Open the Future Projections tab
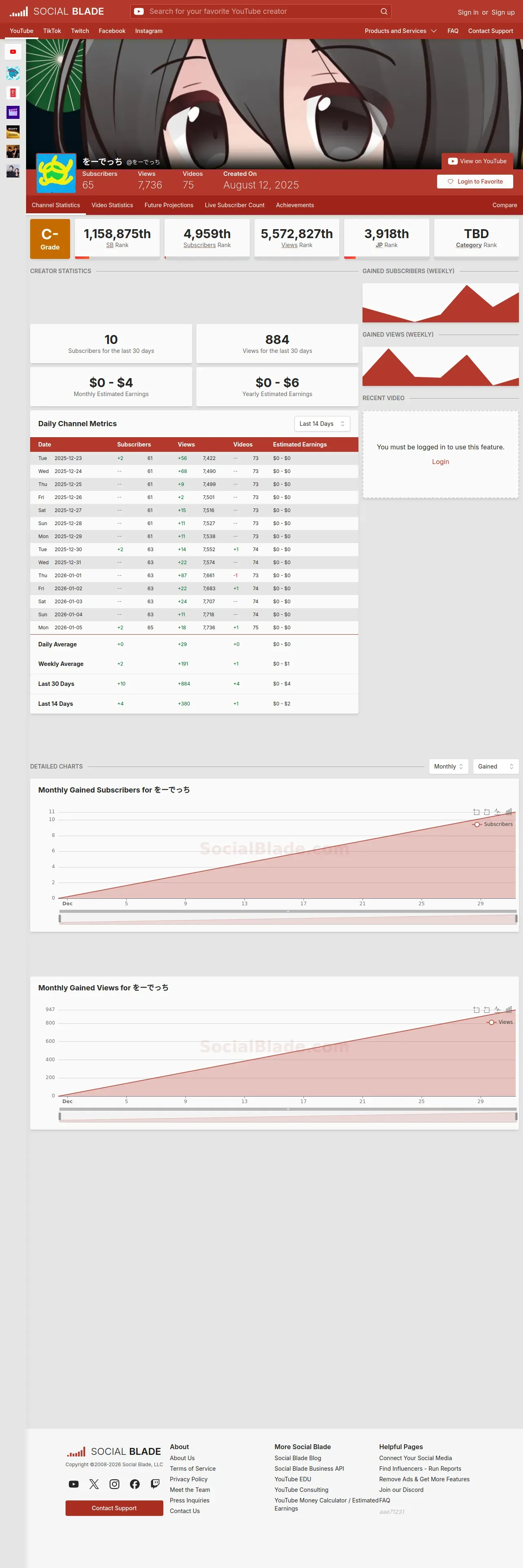Viewport: 523px width, 1568px height. pos(169,205)
